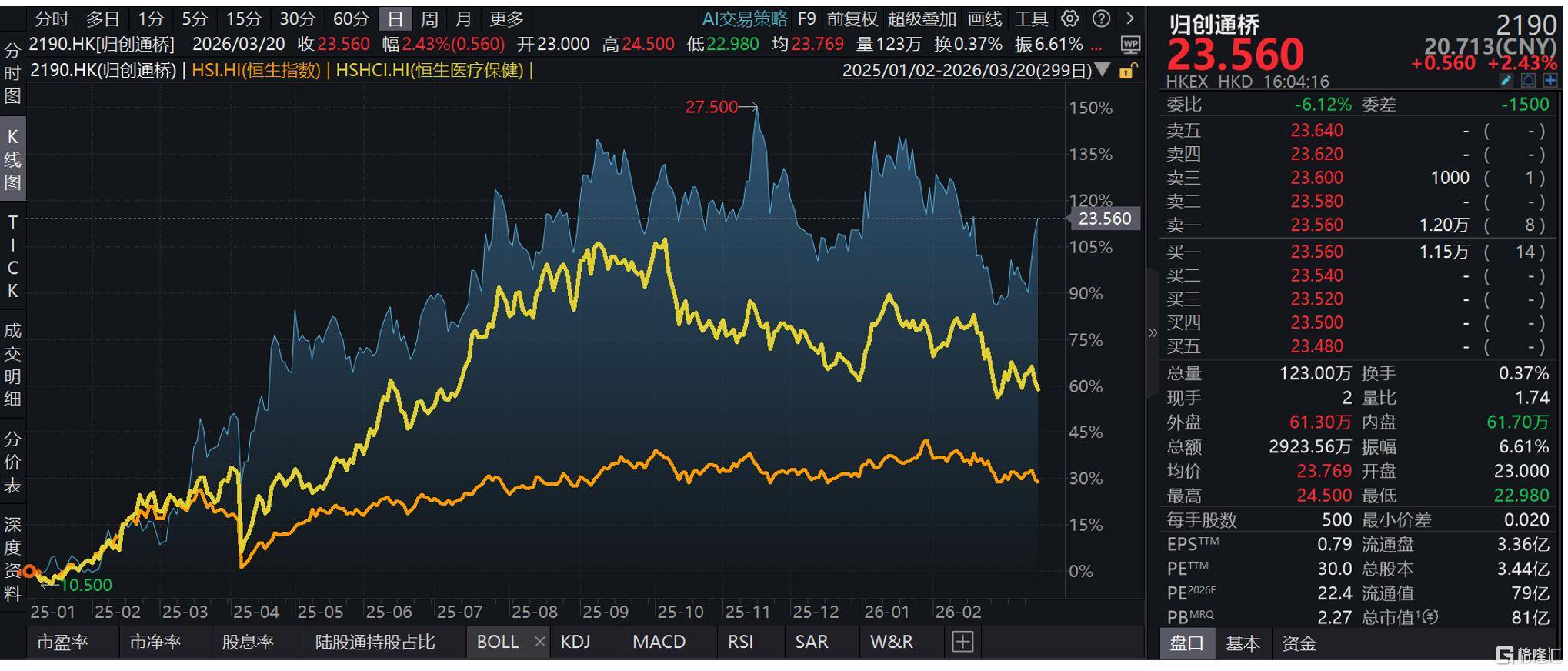Click the WP icon beside quote row
This screenshot has width=1568, height=671.
click(1129, 45)
